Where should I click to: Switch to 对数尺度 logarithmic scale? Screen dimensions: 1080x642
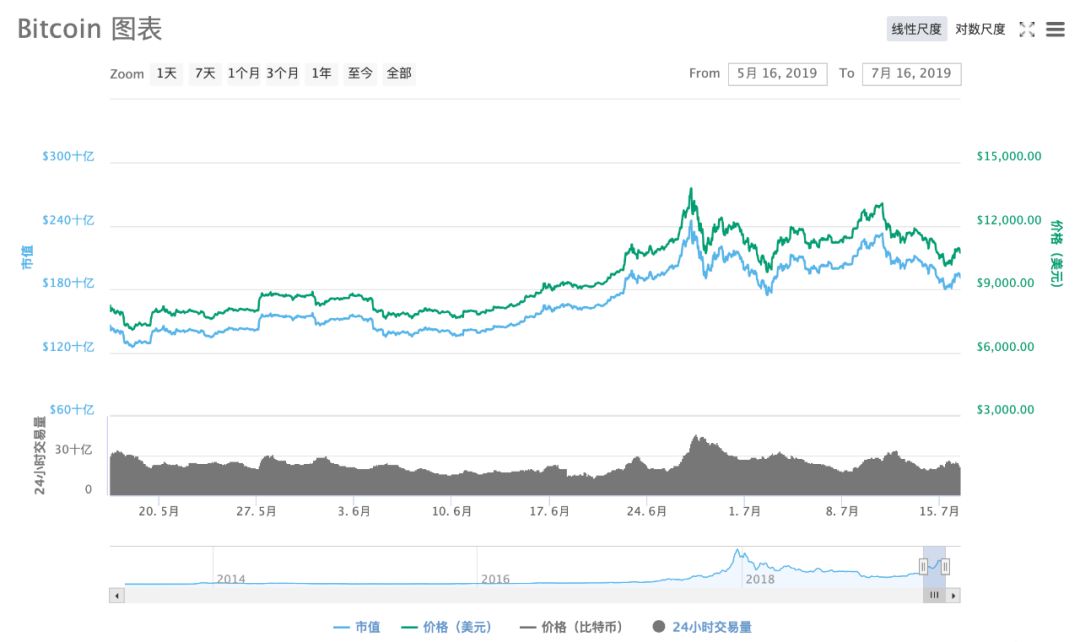(980, 29)
